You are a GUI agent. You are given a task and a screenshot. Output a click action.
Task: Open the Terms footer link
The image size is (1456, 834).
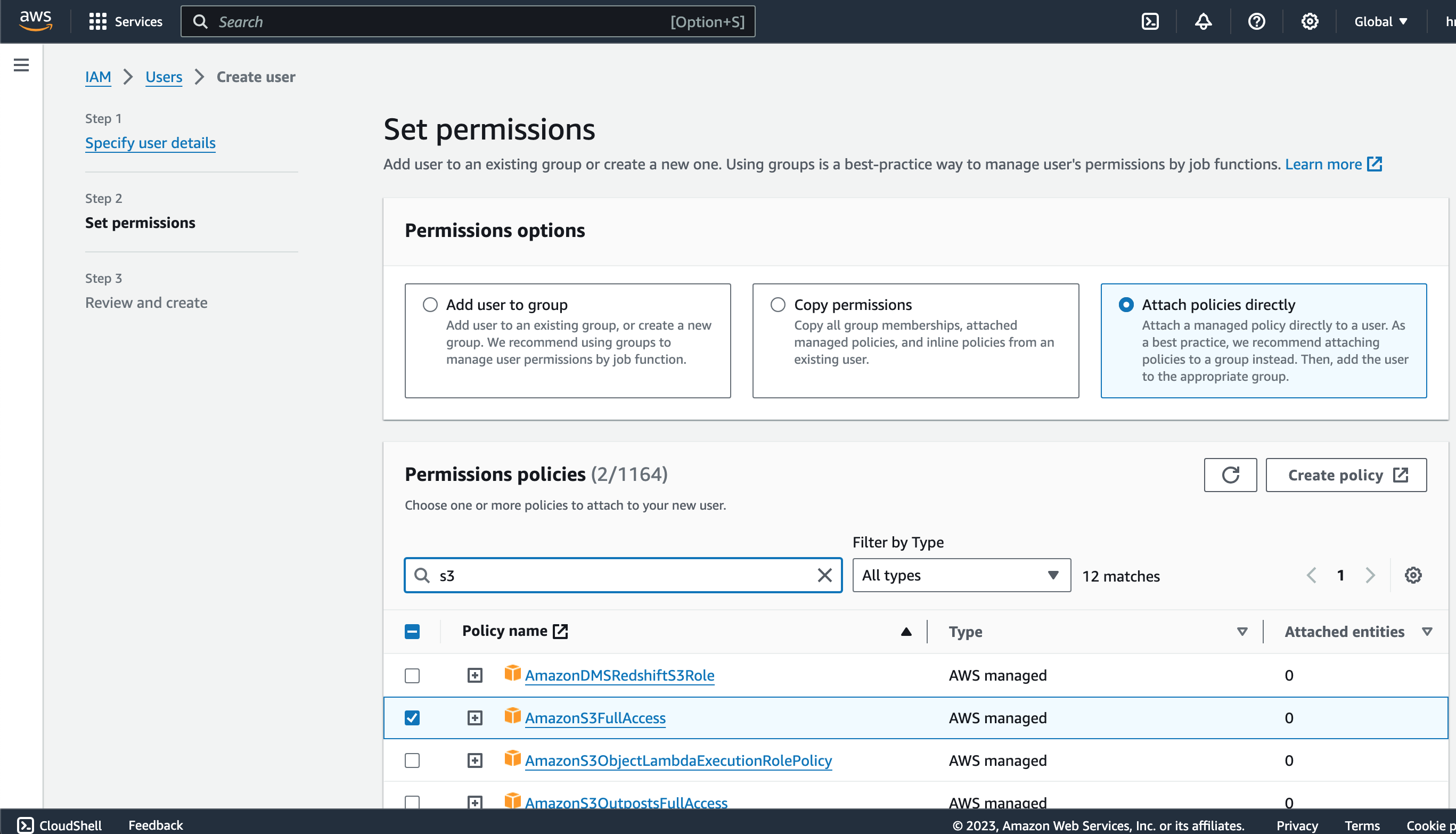1362,825
